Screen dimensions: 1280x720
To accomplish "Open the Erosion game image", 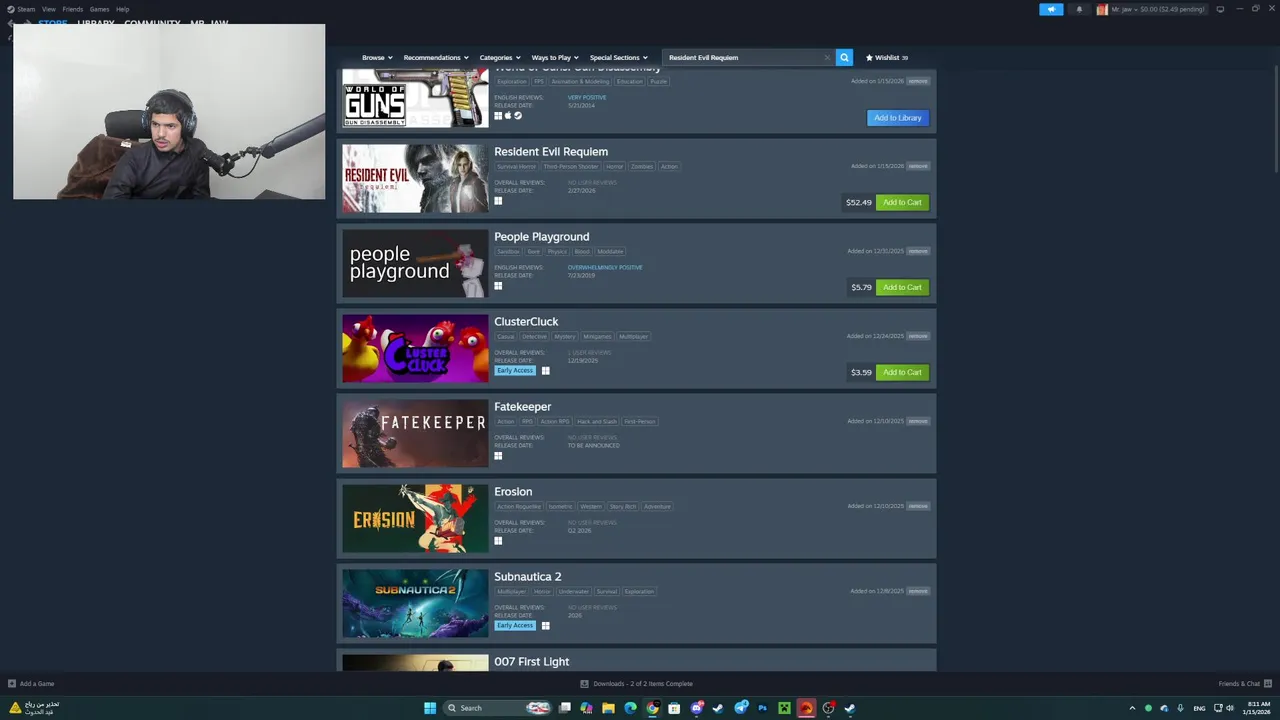I will coord(415,518).
